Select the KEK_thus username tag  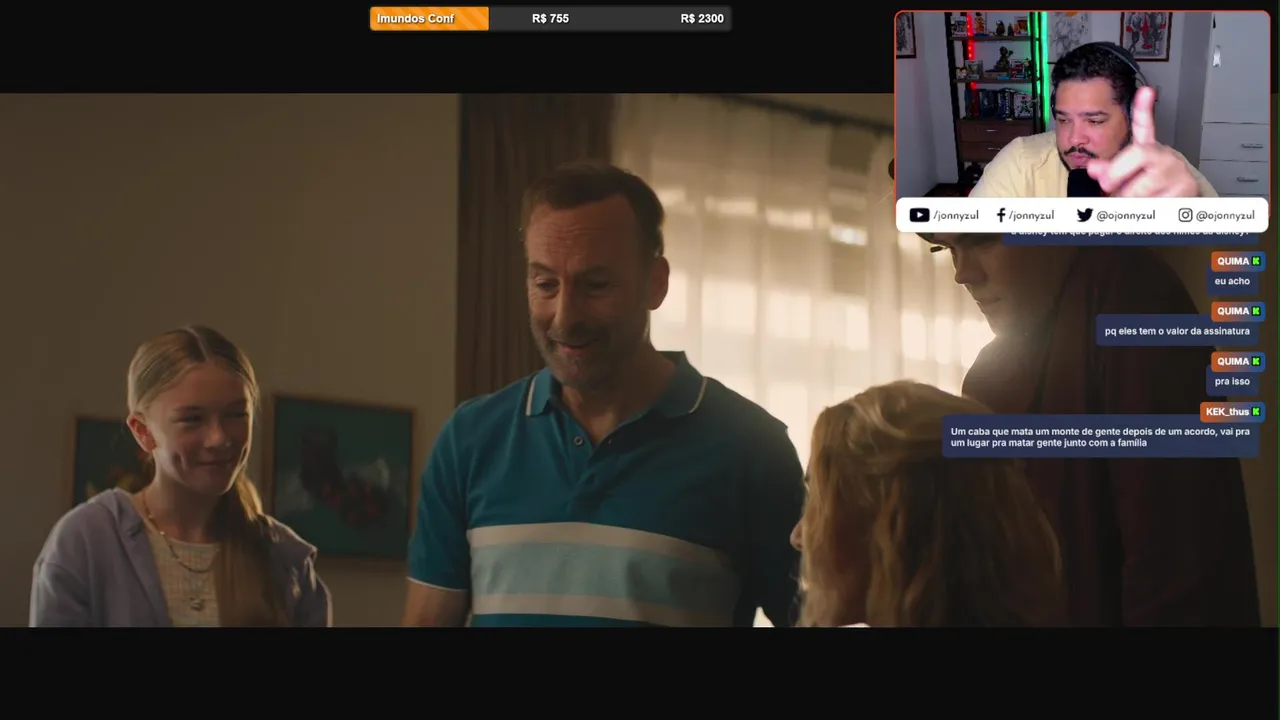1233,412
